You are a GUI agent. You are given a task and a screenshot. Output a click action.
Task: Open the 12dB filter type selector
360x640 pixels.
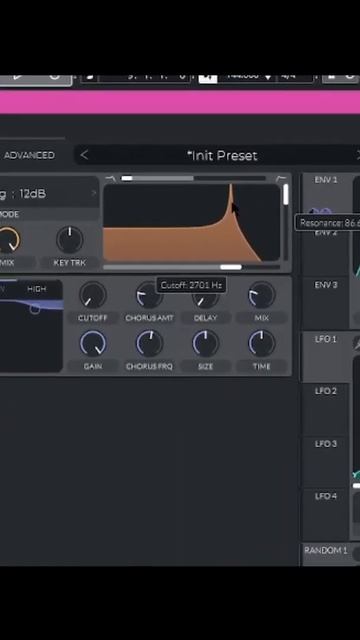tap(48, 193)
